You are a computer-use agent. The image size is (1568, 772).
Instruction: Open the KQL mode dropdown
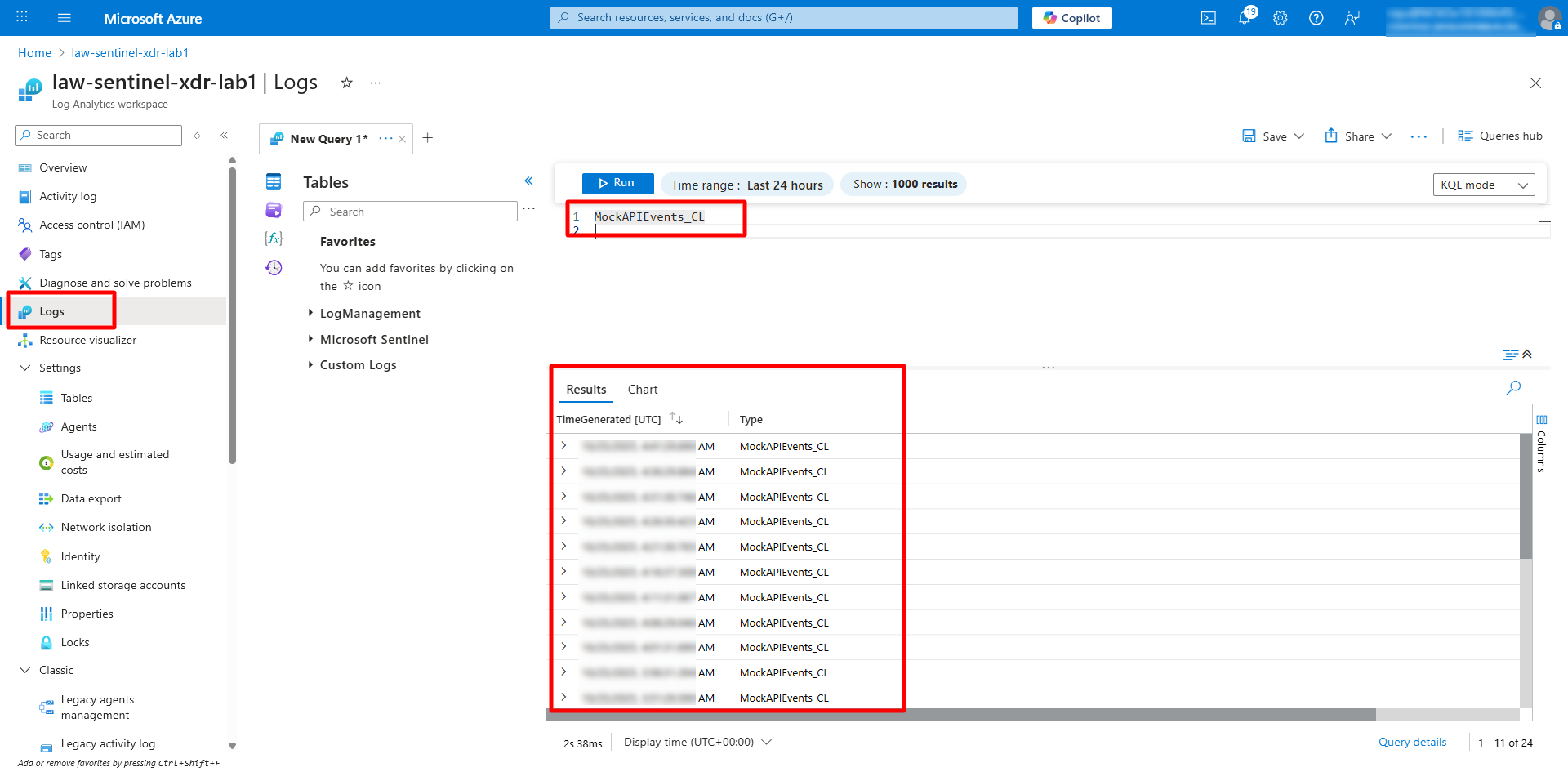(1483, 185)
